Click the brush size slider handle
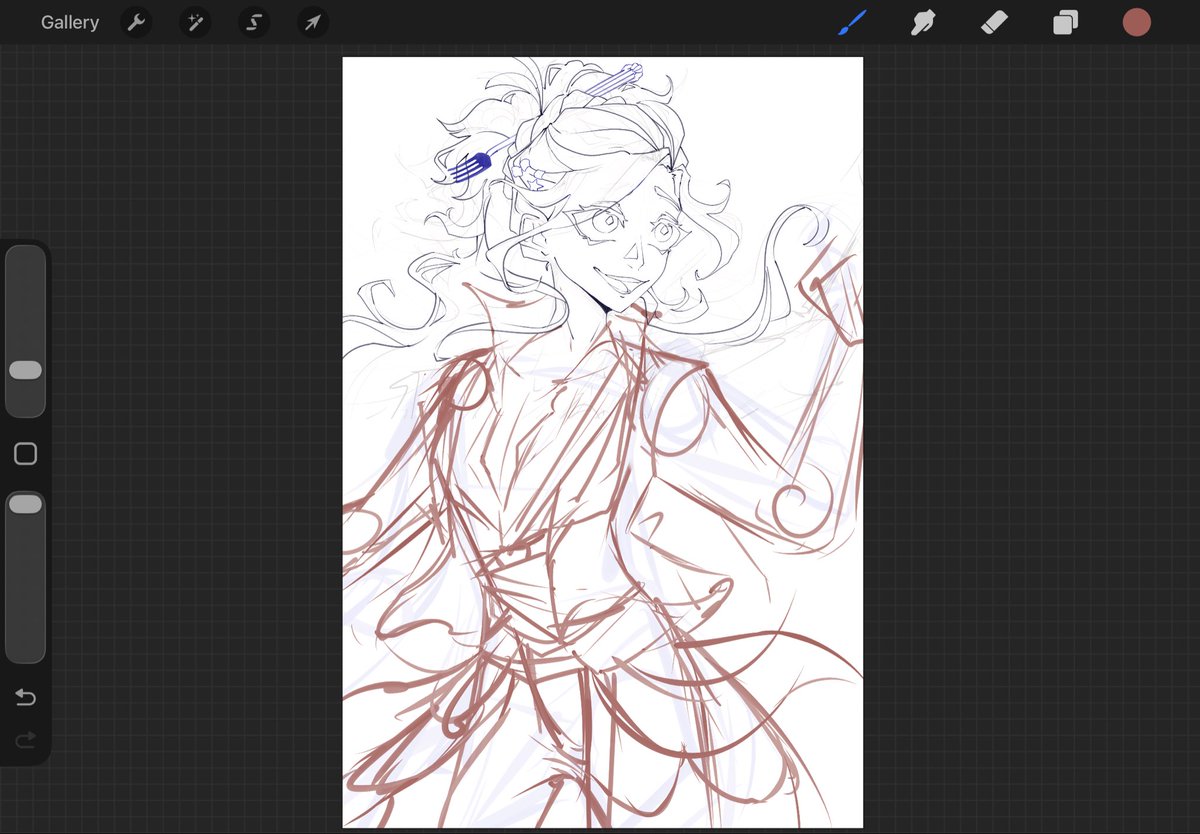Image resolution: width=1200 pixels, height=834 pixels. (25, 370)
